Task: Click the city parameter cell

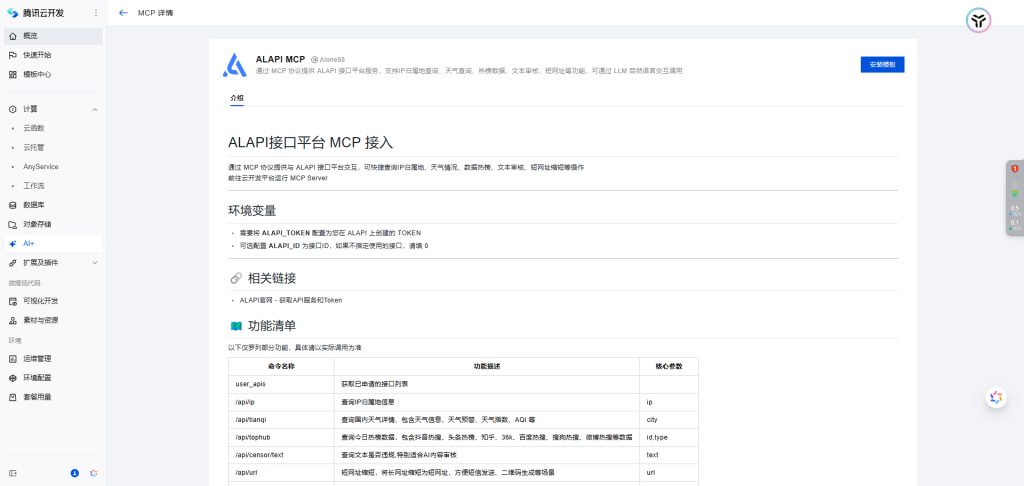Action: click(x=669, y=419)
